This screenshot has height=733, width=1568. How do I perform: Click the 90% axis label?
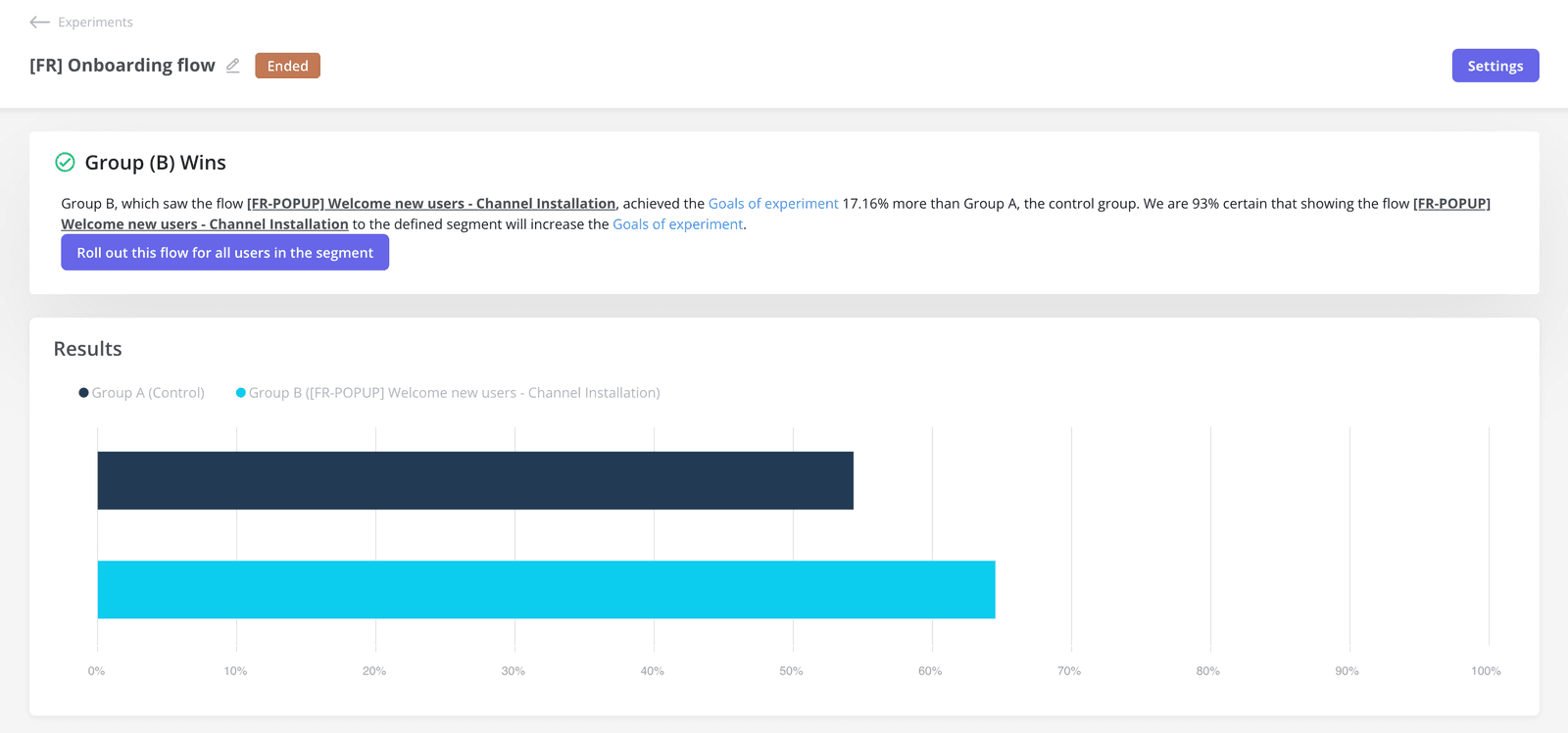tap(1347, 671)
